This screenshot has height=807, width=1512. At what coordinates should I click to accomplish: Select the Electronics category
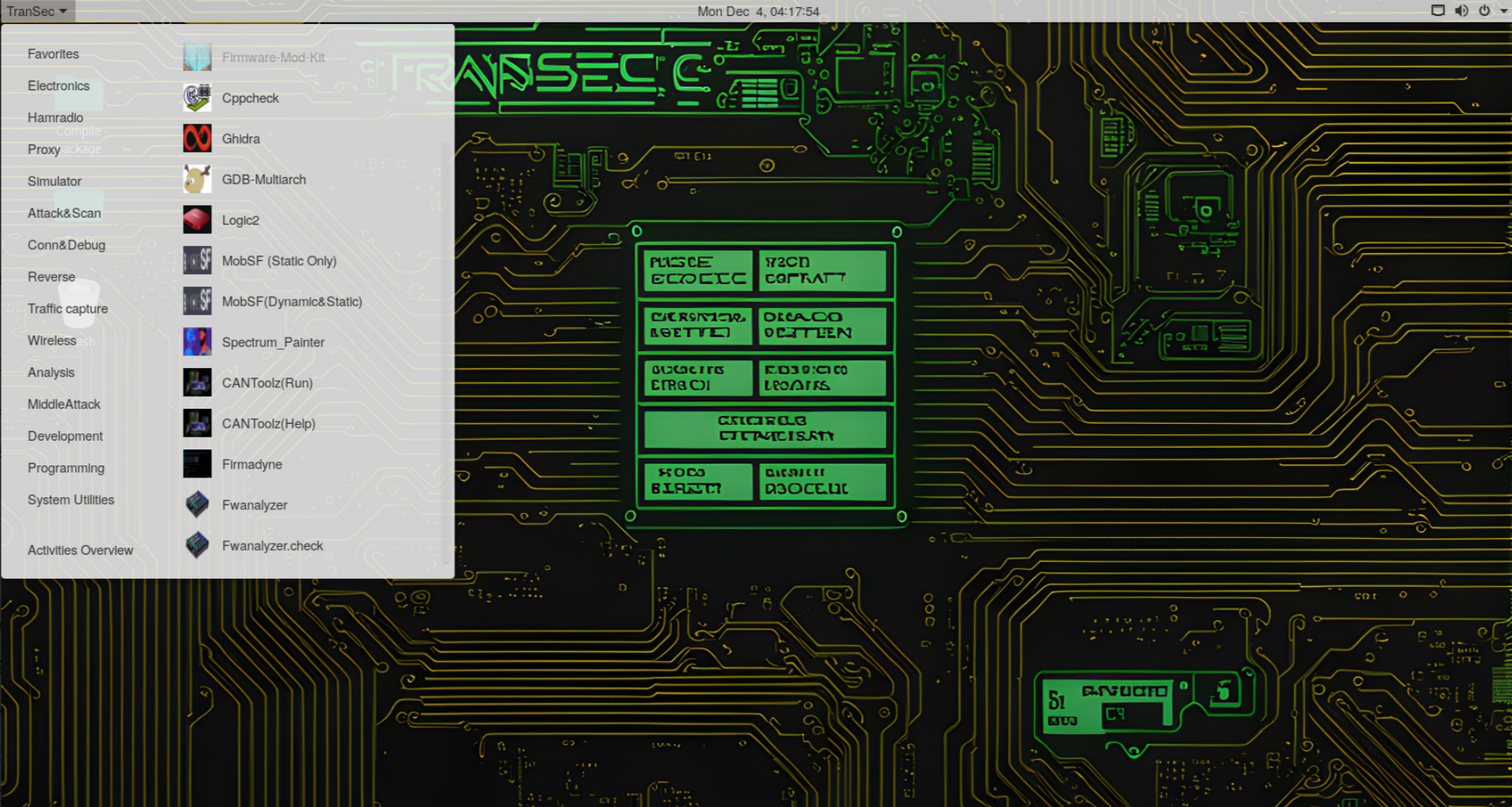58,86
